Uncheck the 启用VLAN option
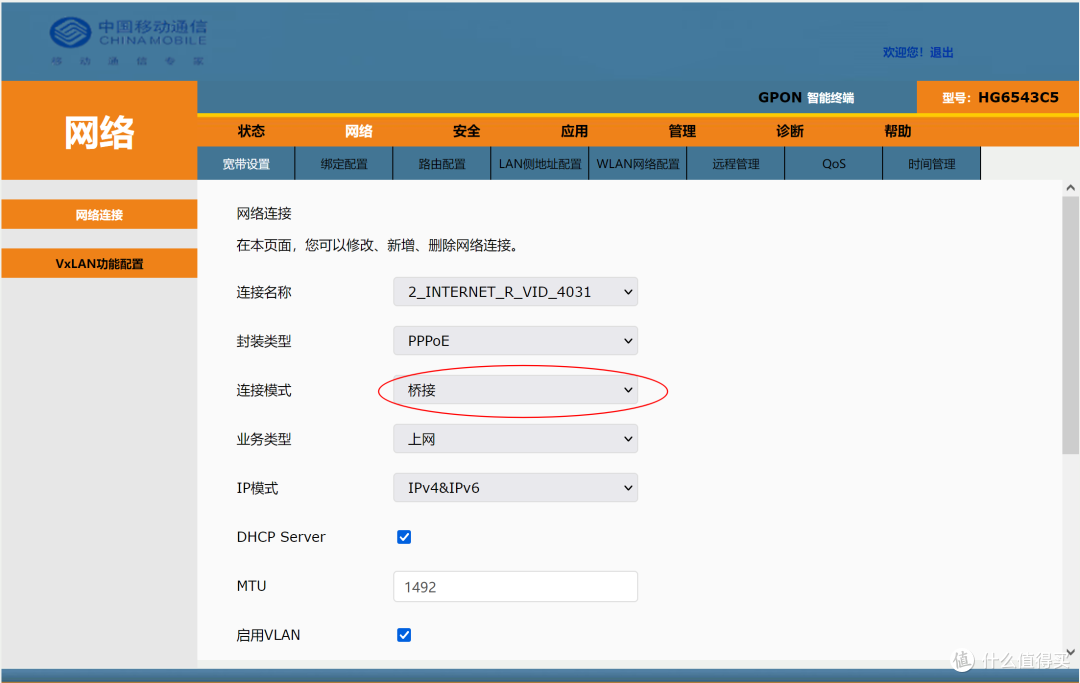The height and width of the screenshot is (683, 1080). 404,634
